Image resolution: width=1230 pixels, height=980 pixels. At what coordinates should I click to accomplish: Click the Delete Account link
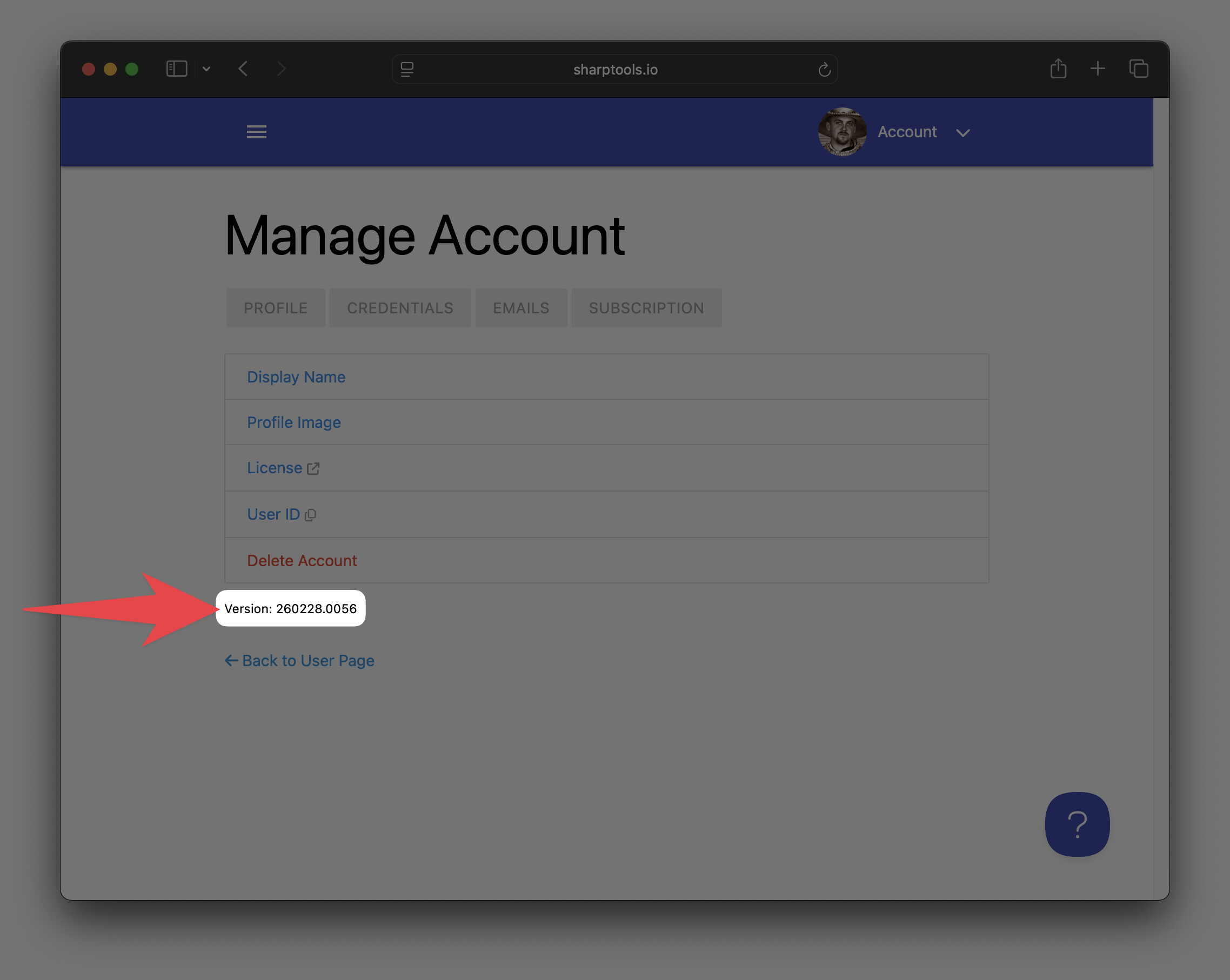[302, 561]
